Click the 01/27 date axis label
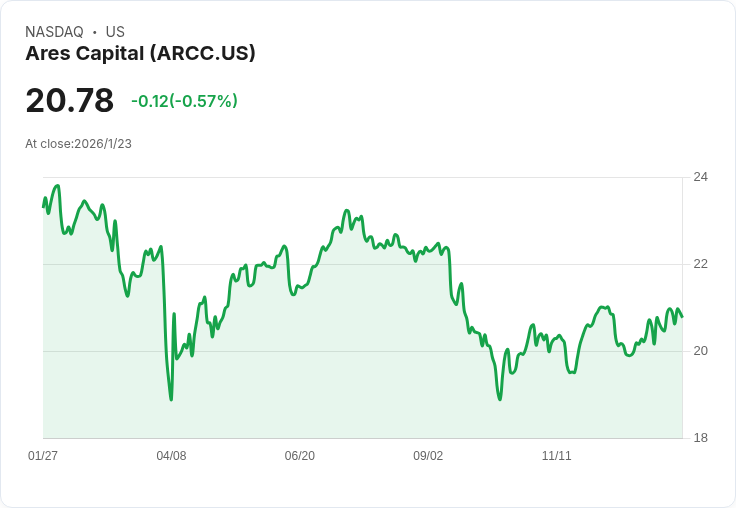The image size is (736, 508). [43, 455]
